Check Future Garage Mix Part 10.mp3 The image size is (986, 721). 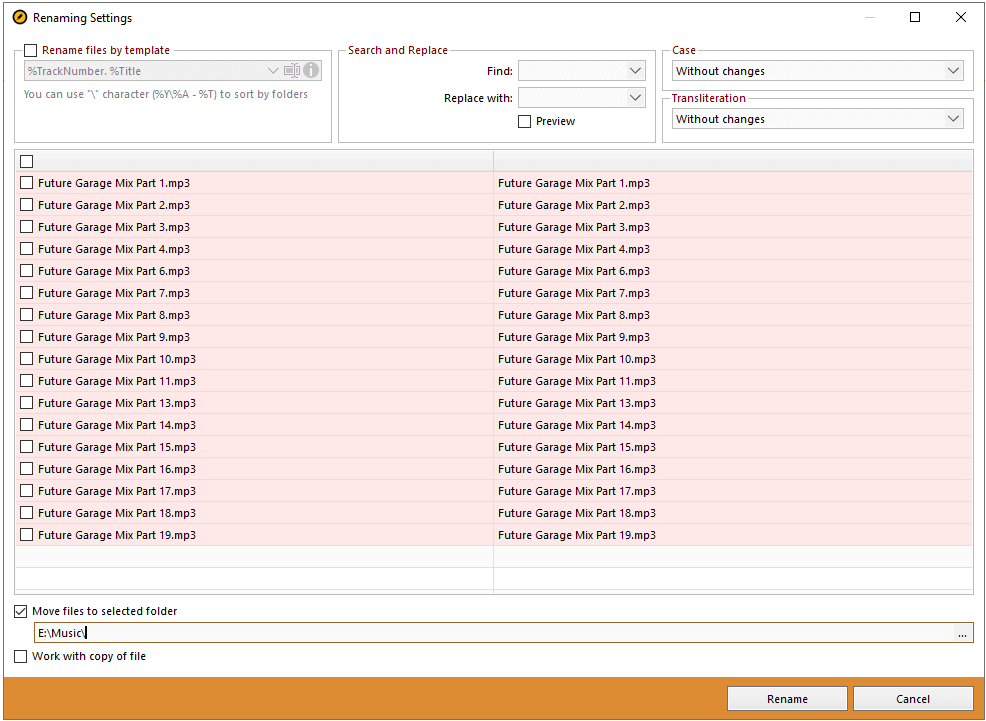[25, 358]
